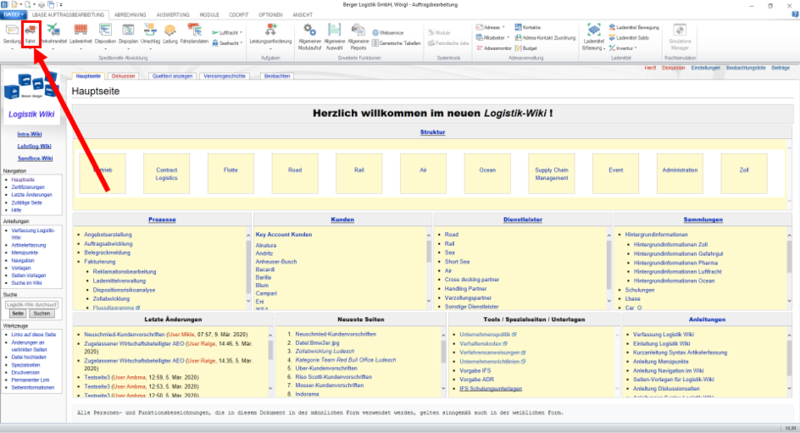Open the Versionsgeschichte wiki tab

click(x=224, y=76)
